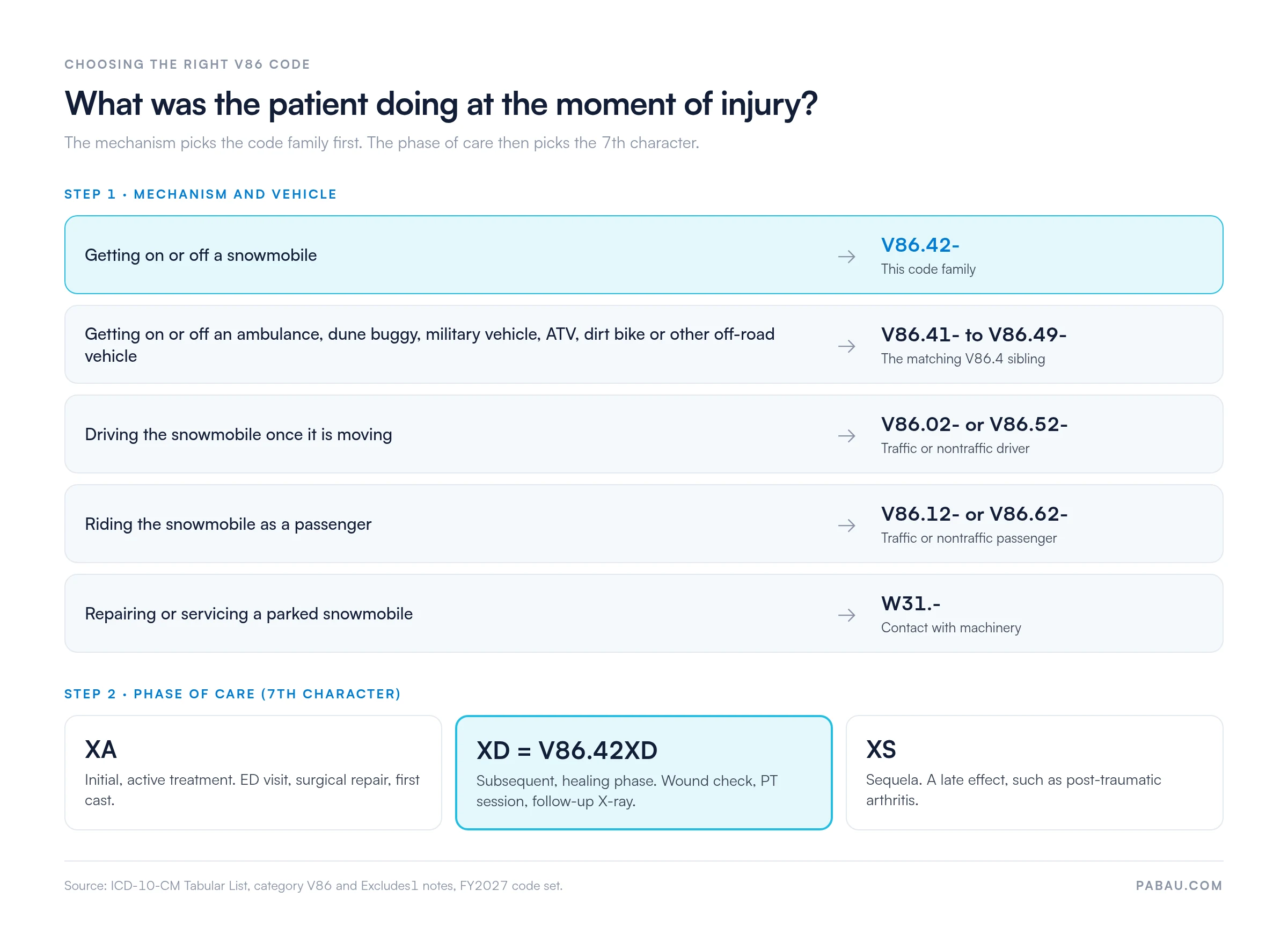Click the arrow beside V86.42- code family

846,257
